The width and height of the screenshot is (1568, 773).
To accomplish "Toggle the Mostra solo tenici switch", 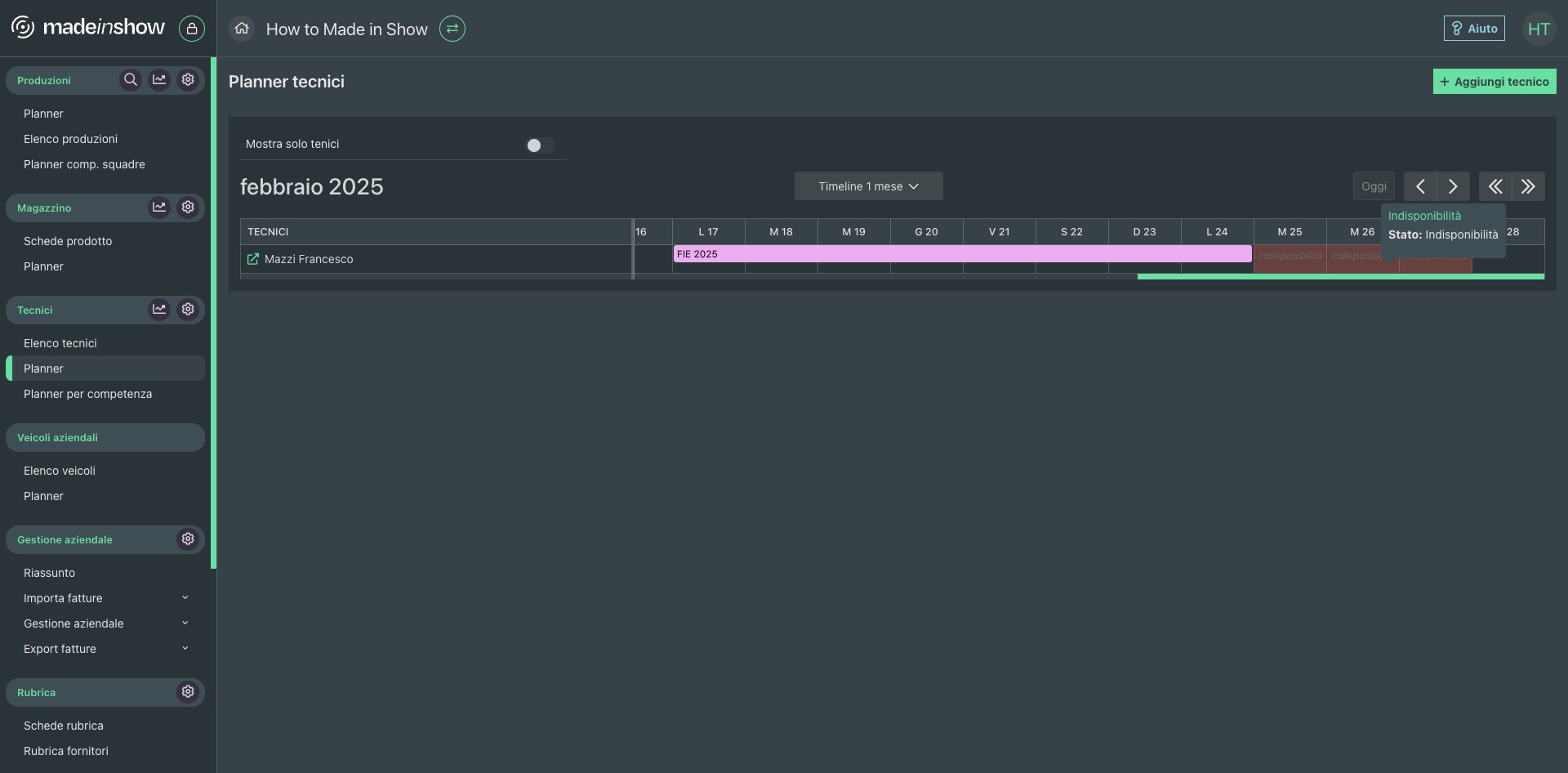I will pyautogui.click(x=539, y=145).
